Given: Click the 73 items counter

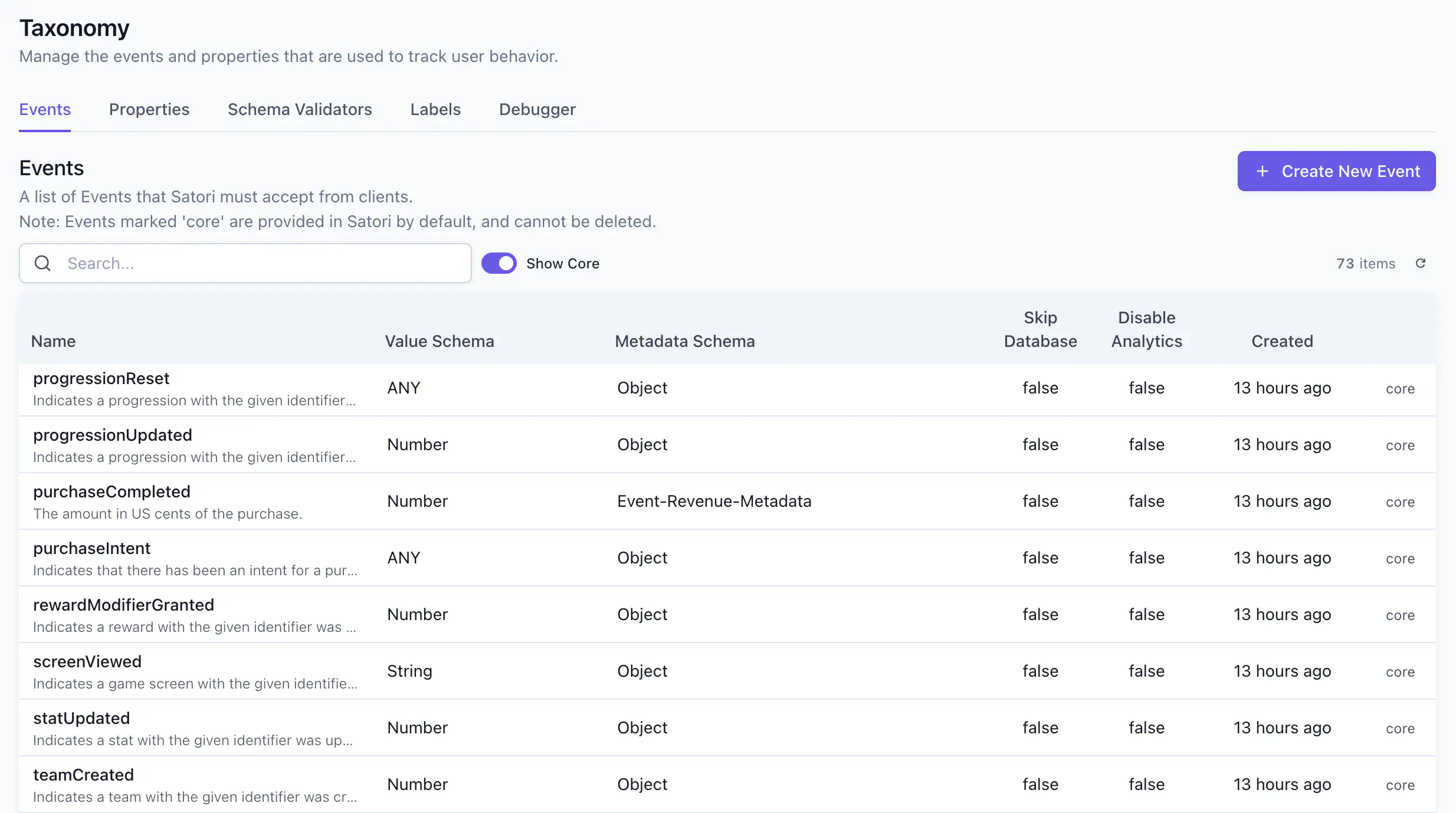Looking at the screenshot, I should click(1366, 263).
